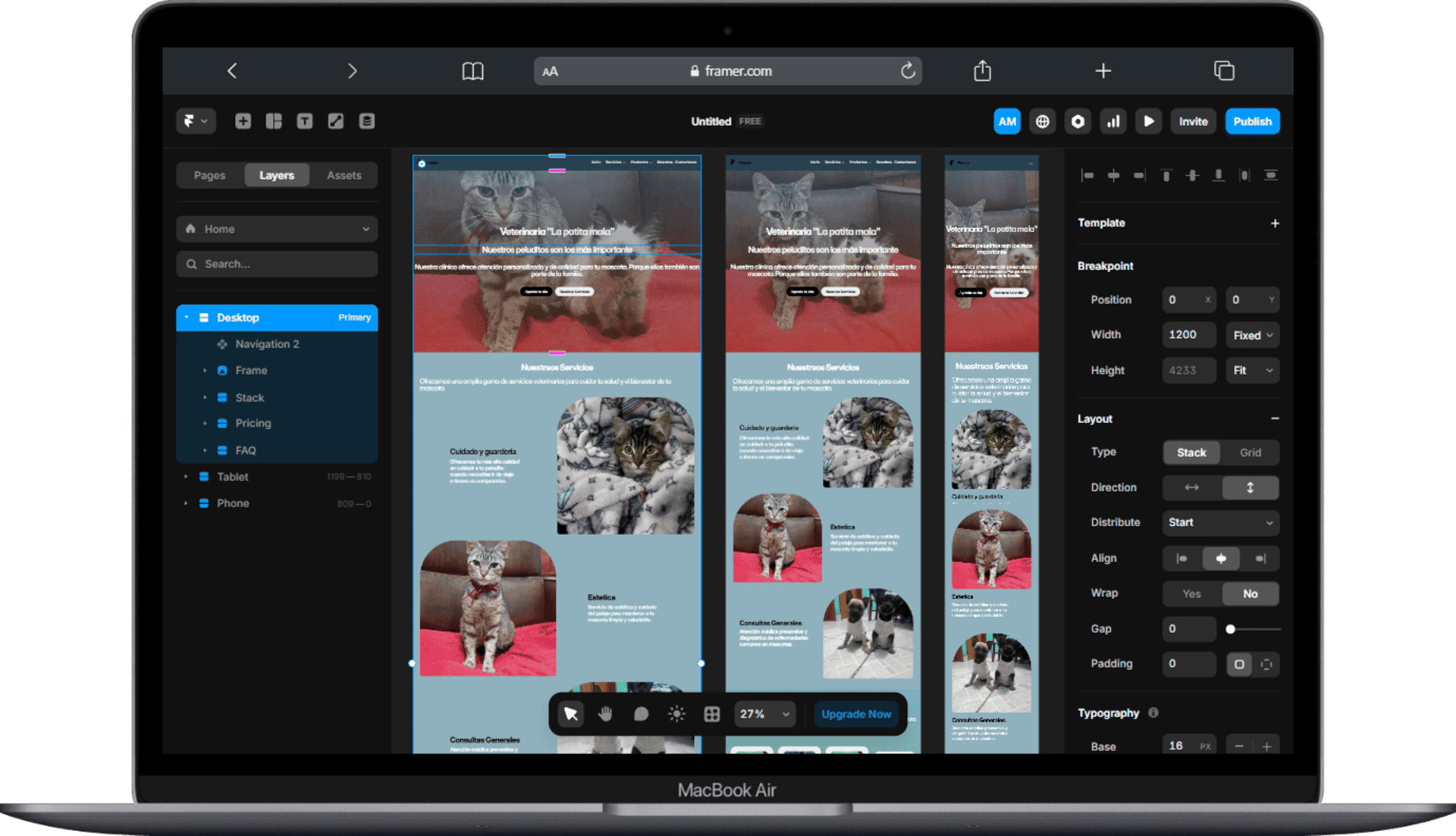Choose horizontal direction for layout
Viewport: 1456px width, 836px height.
1191,487
